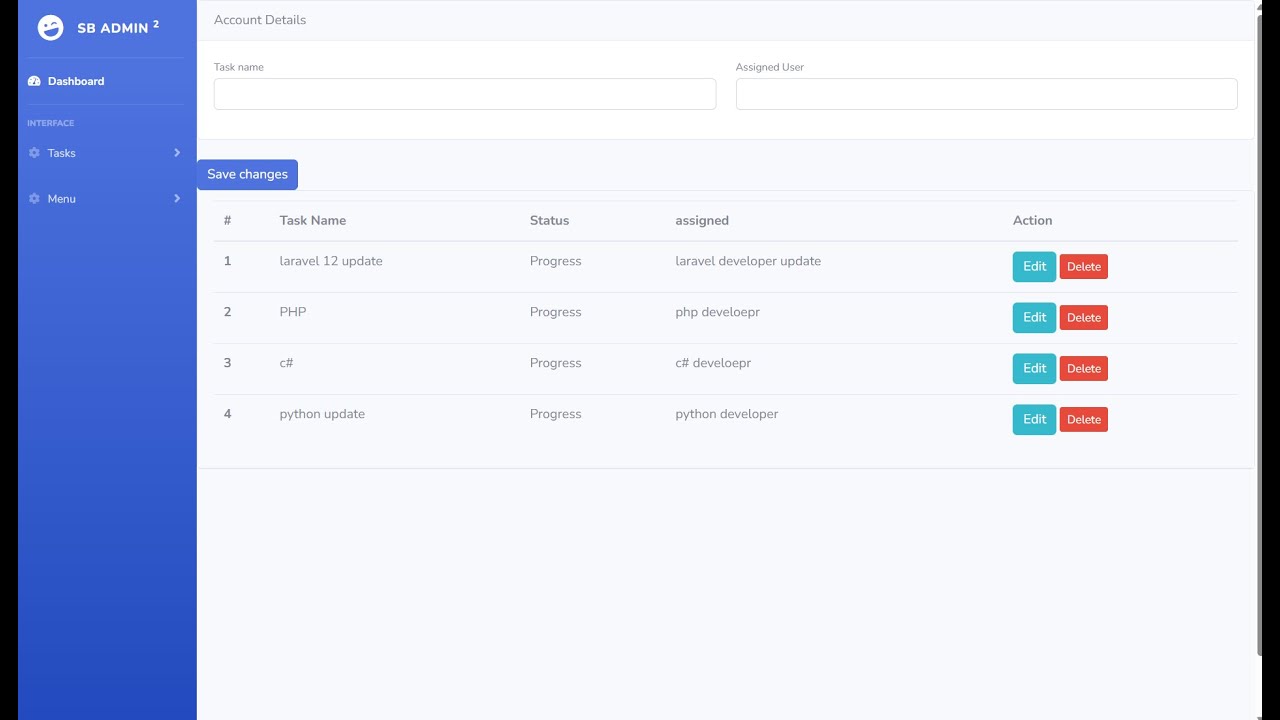The image size is (1280, 720).
Task: Delete the laravel 12 update task
Action: pyautogui.click(x=1083, y=267)
